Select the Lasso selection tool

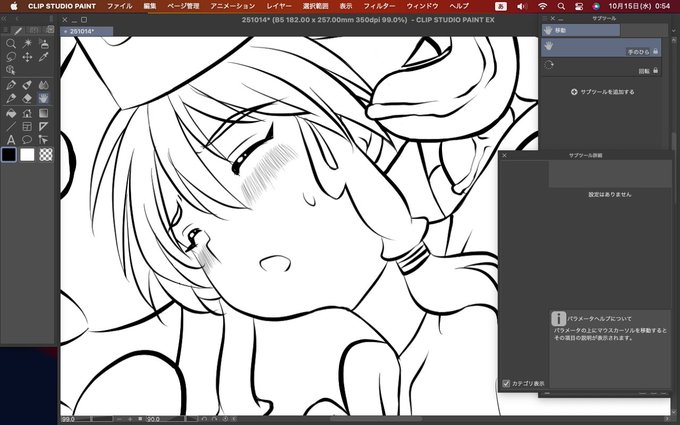(11, 57)
